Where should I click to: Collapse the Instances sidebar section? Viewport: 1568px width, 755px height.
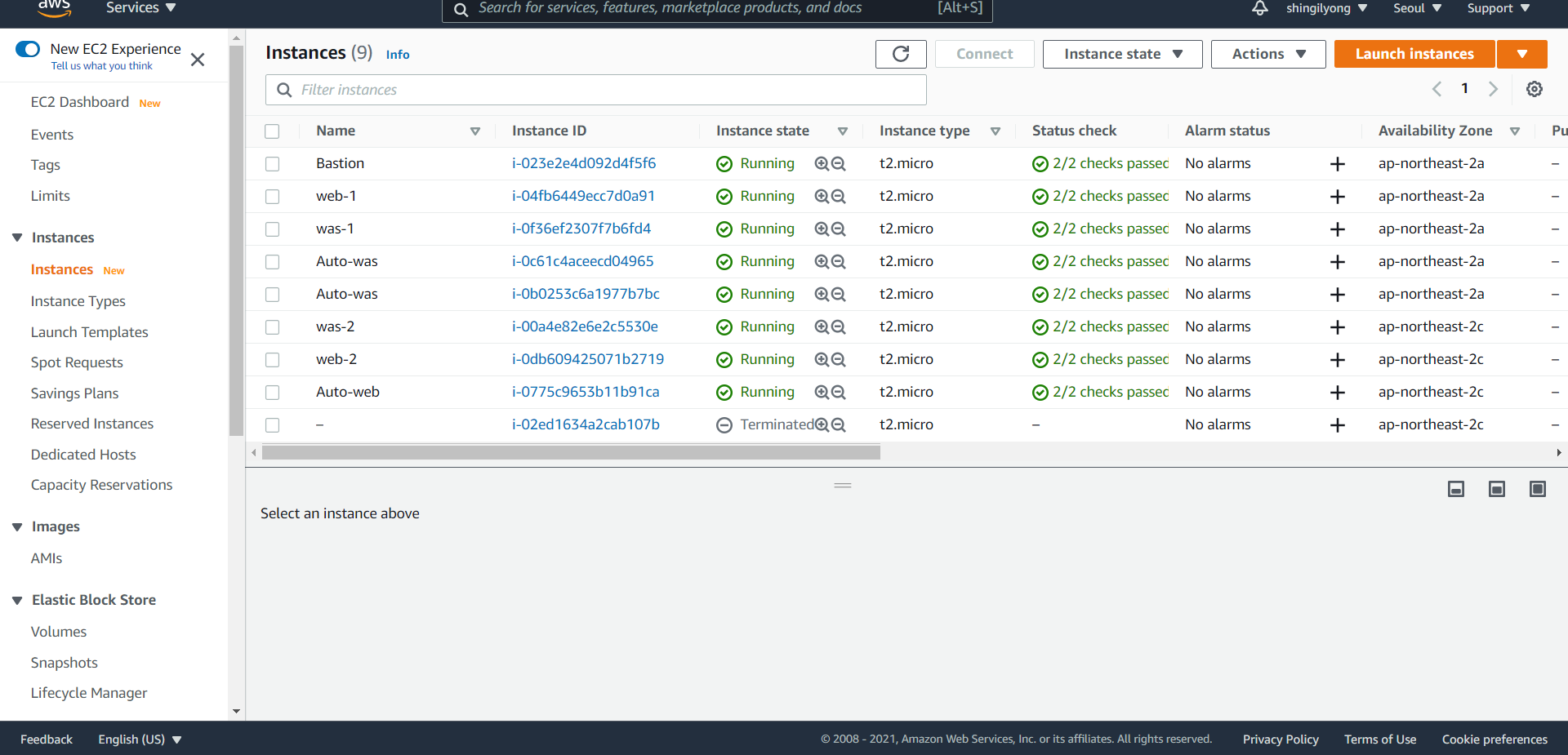click(17, 238)
